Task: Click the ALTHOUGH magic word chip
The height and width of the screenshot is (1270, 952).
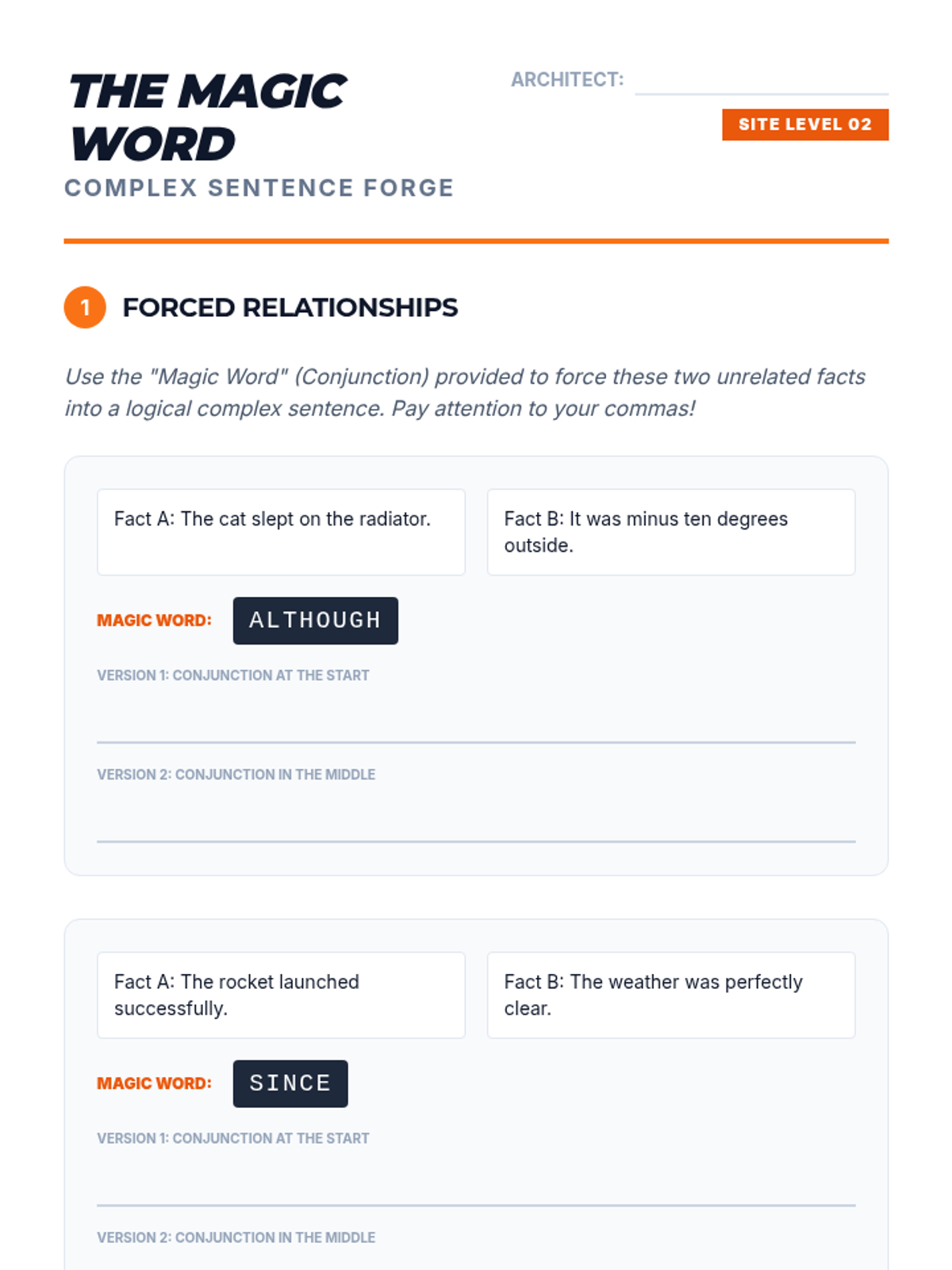Action: click(315, 620)
